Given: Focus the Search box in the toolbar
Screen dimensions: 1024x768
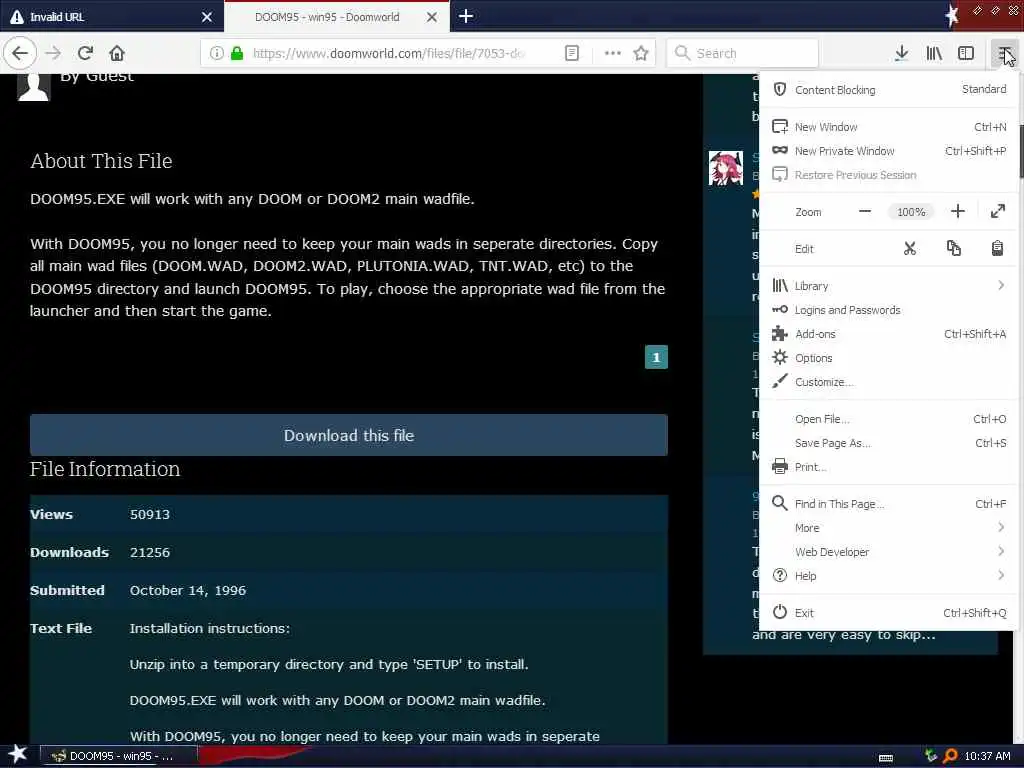Looking at the screenshot, I should (743, 53).
